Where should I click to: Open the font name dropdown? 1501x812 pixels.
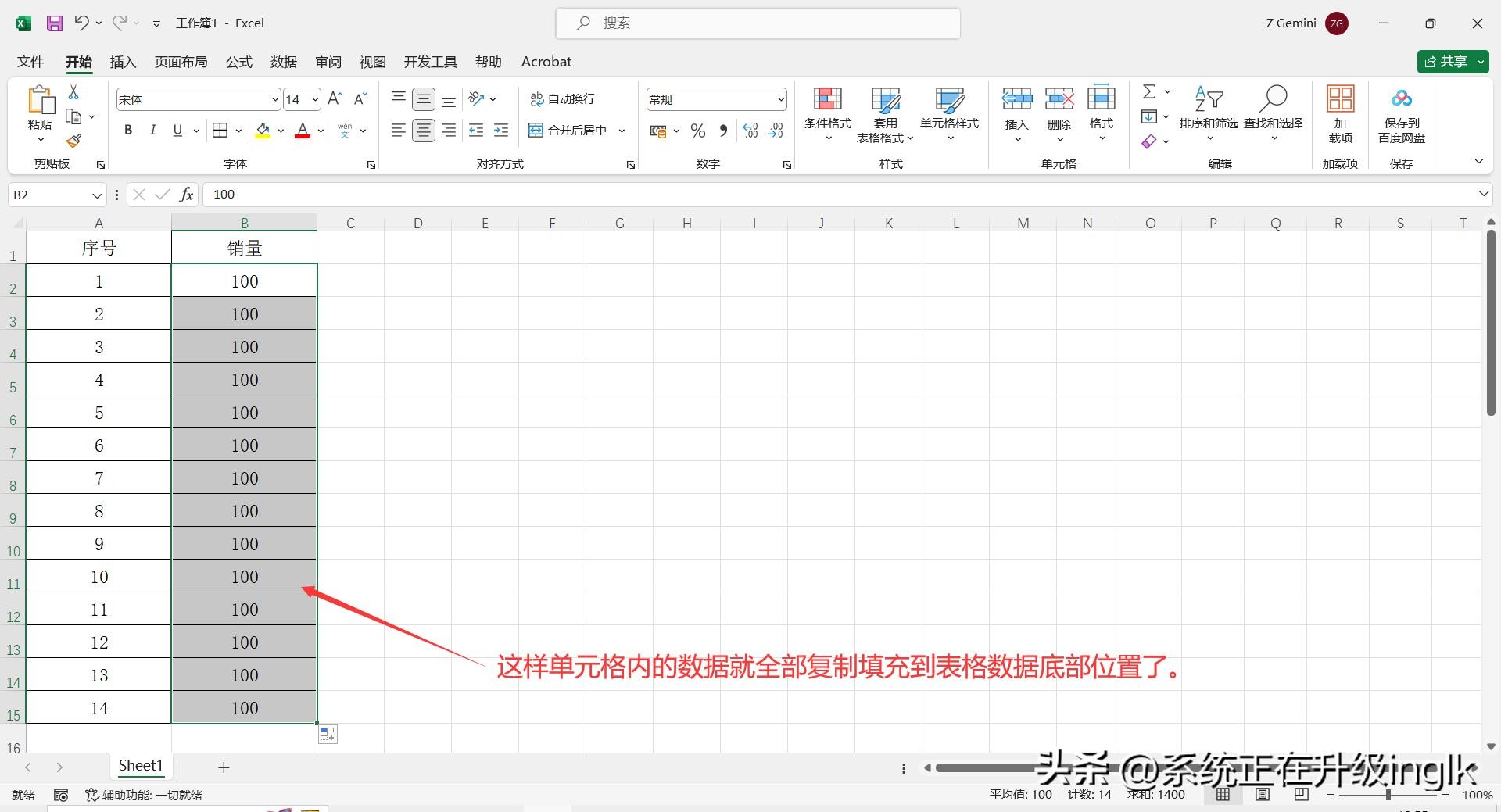click(275, 99)
